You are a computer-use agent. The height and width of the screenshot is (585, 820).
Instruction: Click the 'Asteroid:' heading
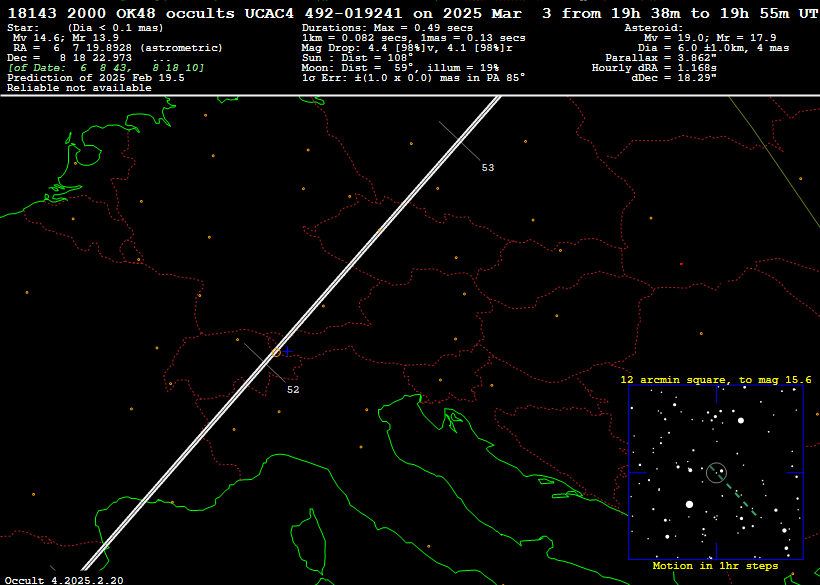tap(654, 28)
